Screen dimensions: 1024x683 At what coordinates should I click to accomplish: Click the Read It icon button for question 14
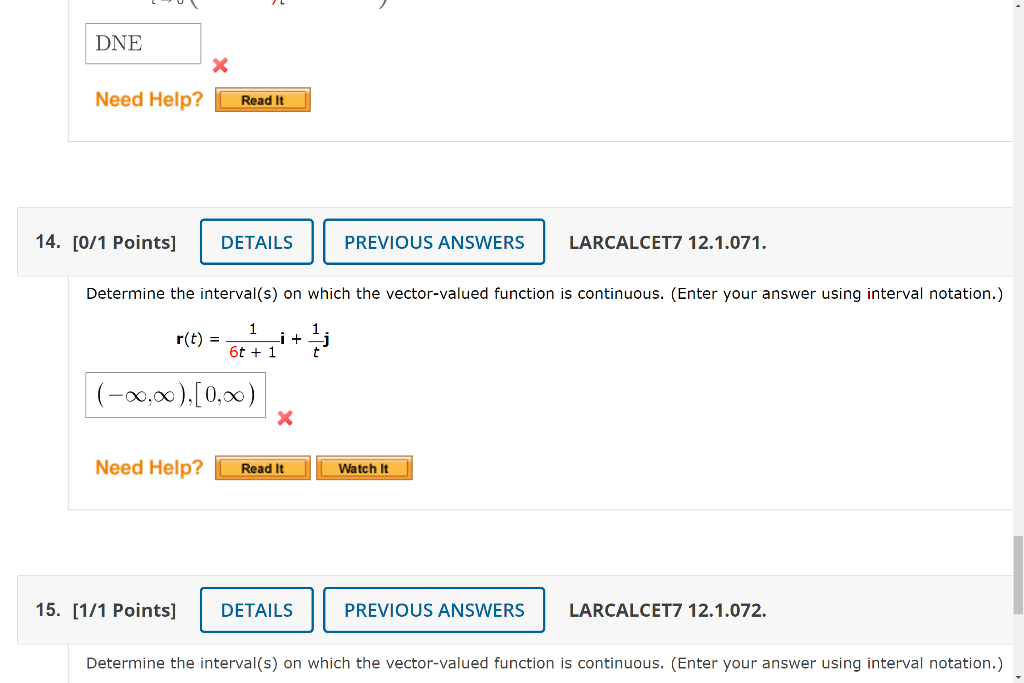pyautogui.click(x=262, y=467)
